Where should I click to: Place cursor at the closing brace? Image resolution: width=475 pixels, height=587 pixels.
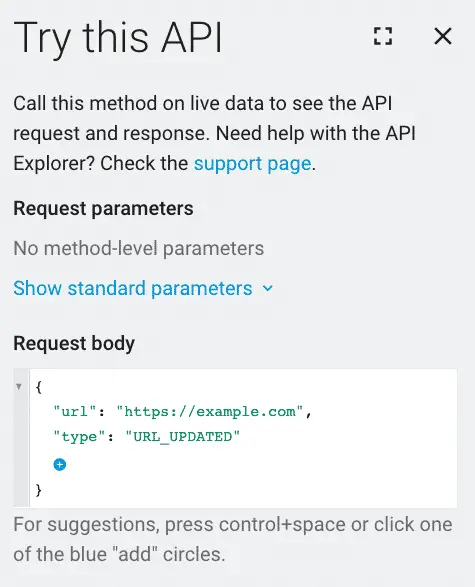coord(39,489)
